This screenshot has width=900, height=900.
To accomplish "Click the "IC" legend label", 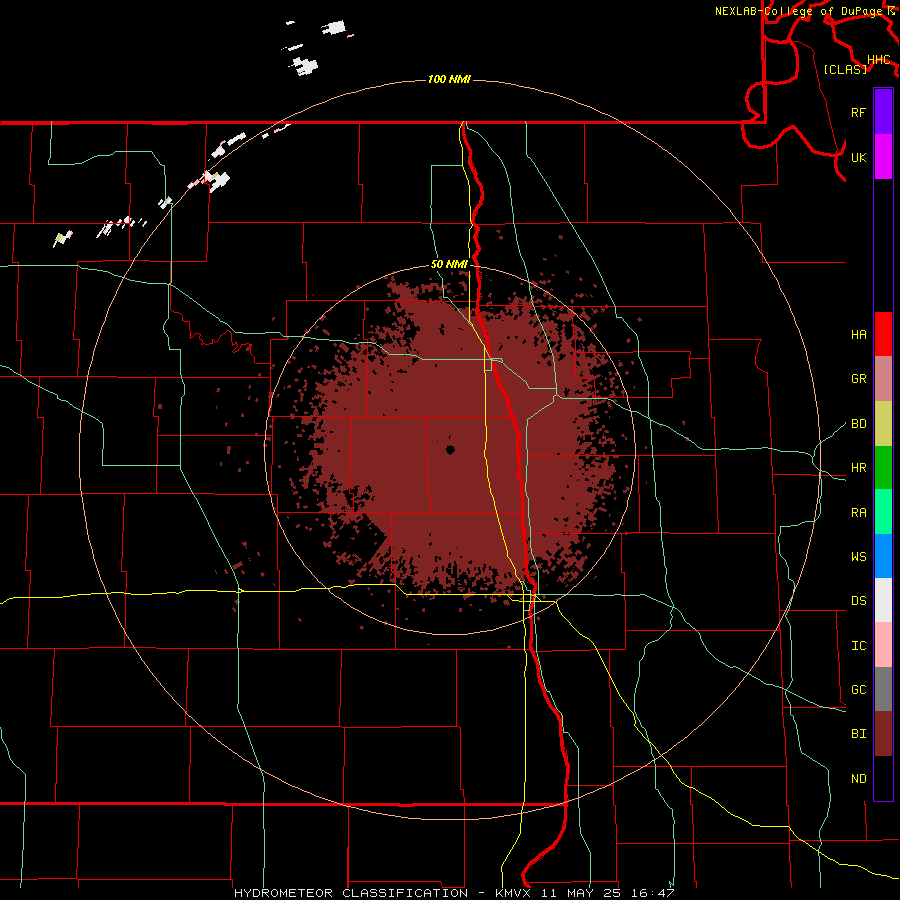I will pyautogui.click(x=858, y=645).
